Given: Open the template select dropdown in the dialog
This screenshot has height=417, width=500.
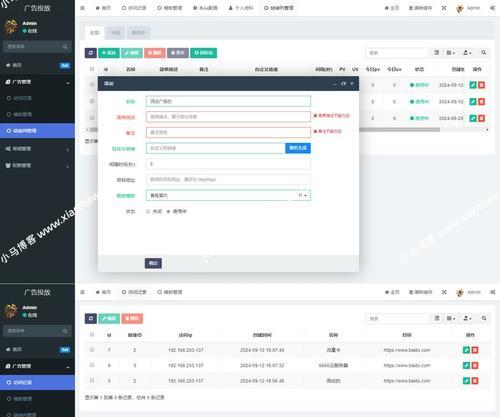Looking at the screenshot, I should coord(228,195).
